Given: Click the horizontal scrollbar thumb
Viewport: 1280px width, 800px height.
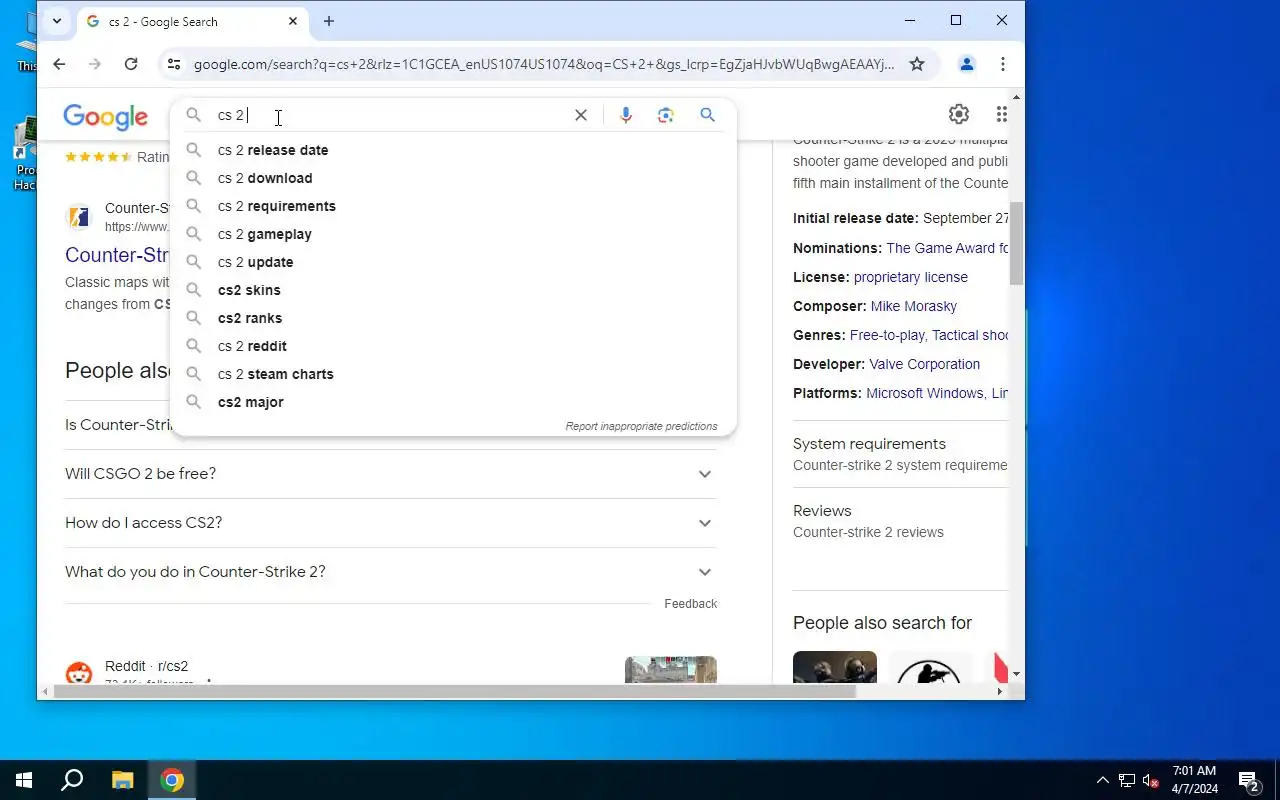Looking at the screenshot, I should pyautogui.click(x=455, y=692).
